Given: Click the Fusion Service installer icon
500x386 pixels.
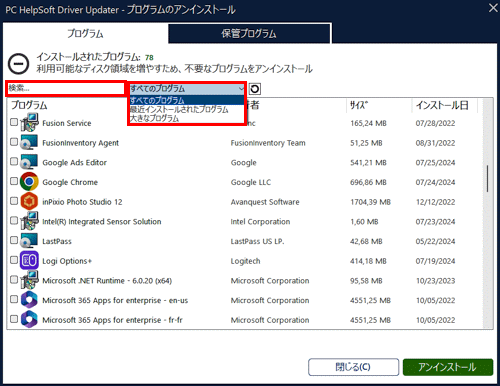Looking at the screenshot, I should (29, 123).
